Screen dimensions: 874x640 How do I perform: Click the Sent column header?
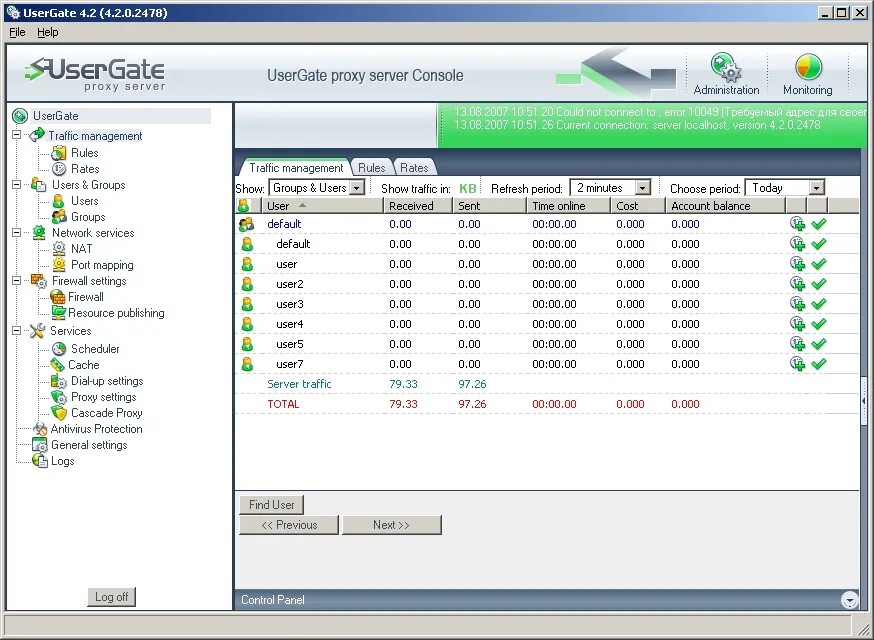[x=489, y=206]
